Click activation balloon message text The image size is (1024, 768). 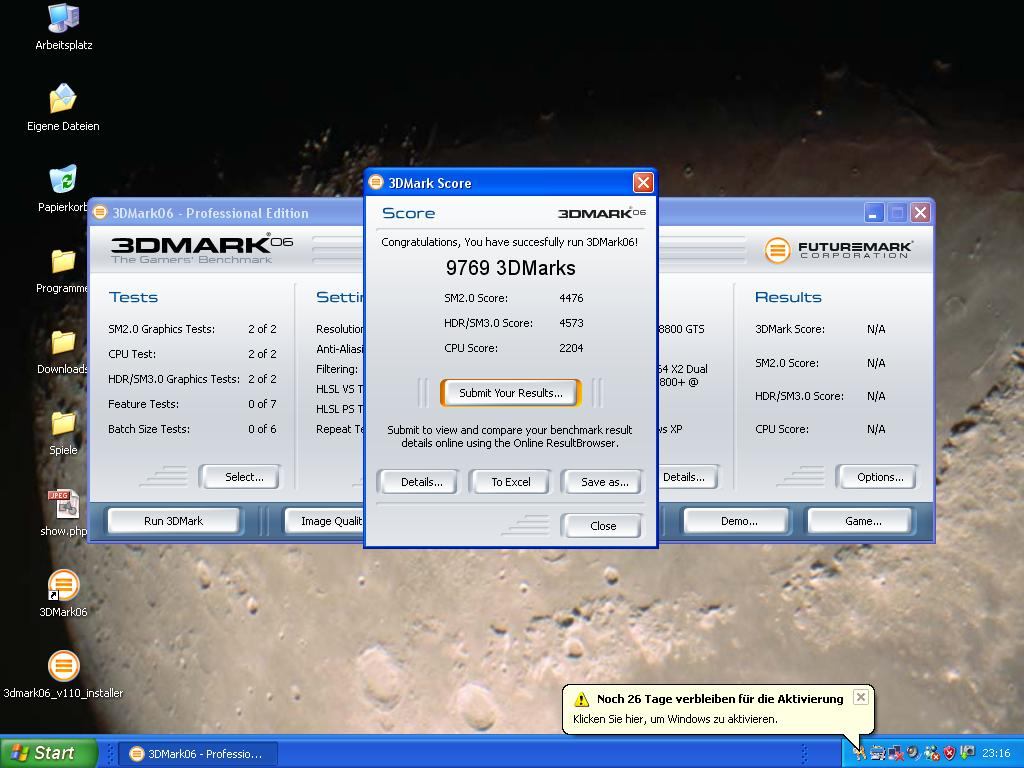click(x=675, y=719)
